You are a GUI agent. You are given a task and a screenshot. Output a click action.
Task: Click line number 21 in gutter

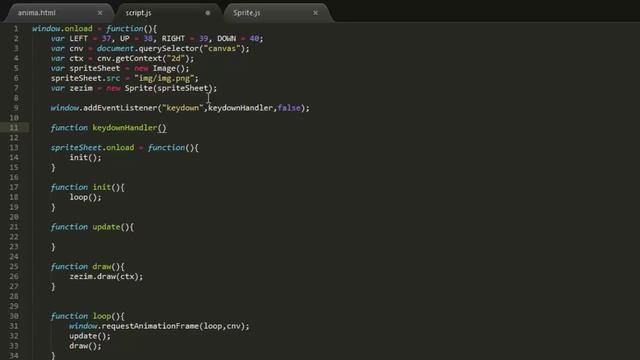pyautogui.click(x=14, y=227)
